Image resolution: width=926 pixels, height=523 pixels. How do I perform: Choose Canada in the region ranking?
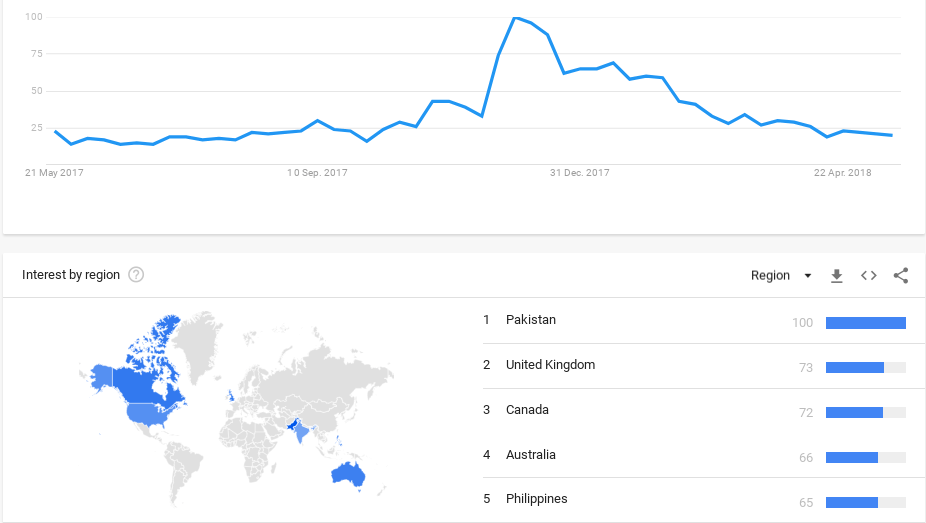click(527, 410)
